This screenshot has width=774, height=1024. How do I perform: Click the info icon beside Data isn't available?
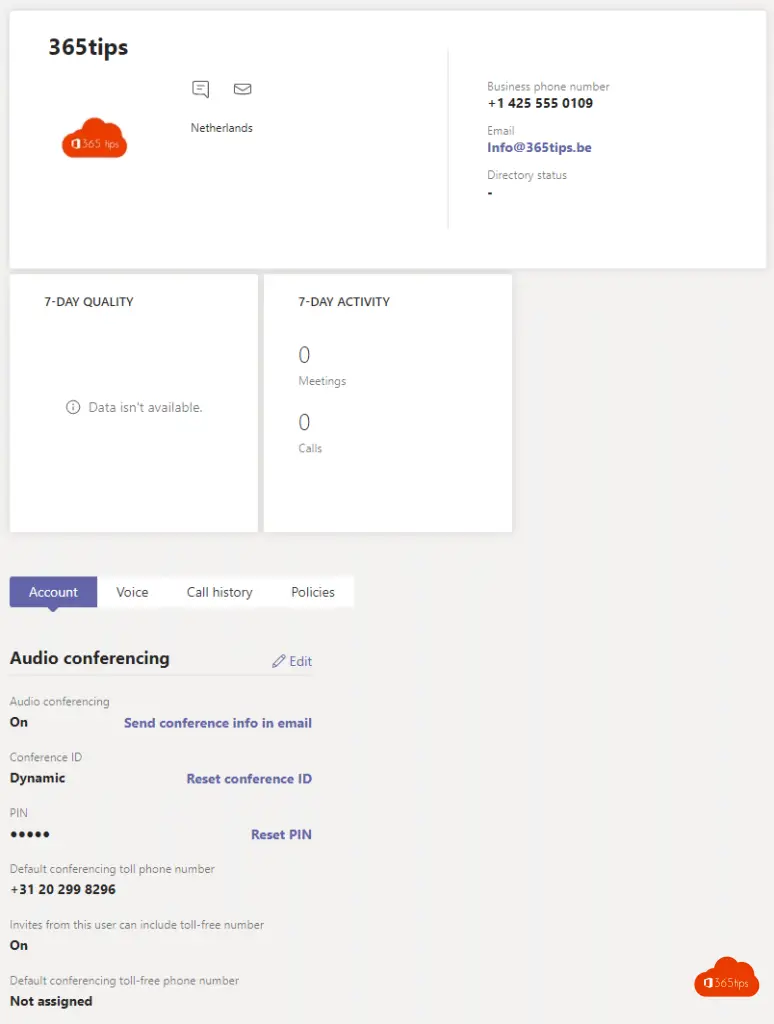tap(72, 407)
